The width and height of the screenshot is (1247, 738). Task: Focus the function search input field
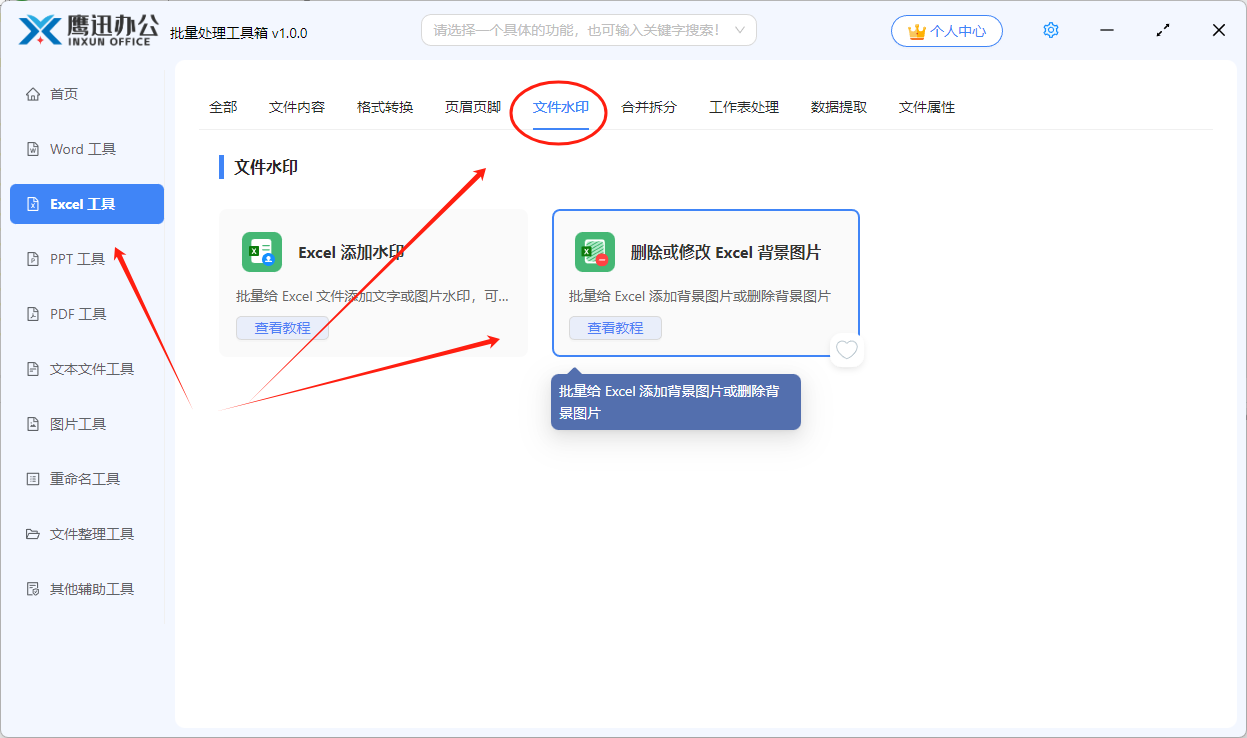(576, 30)
